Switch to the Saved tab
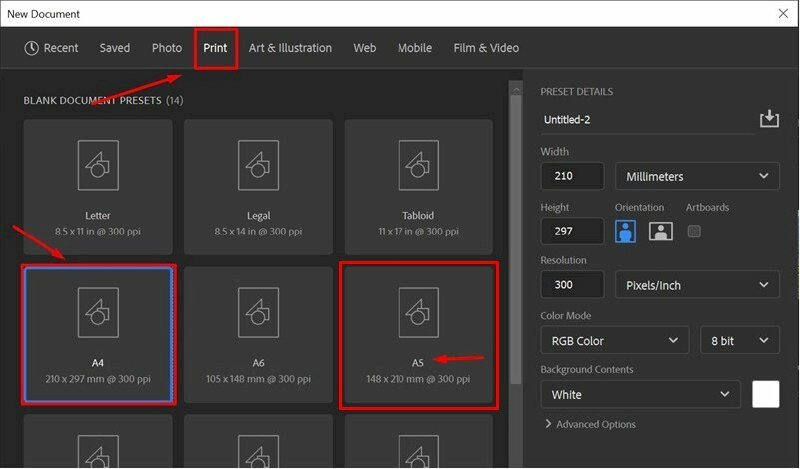 (x=115, y=48)
